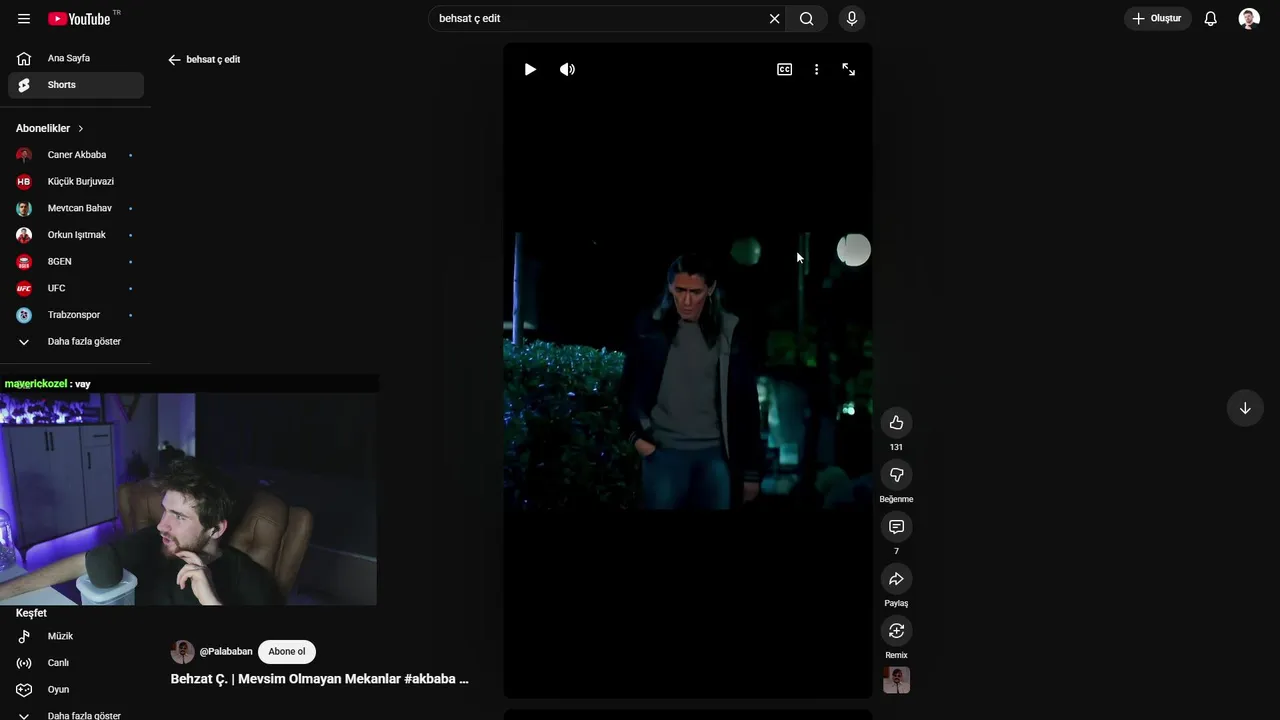Open Trabzonspor channel
1280x720 pixels.
point(76,315)
